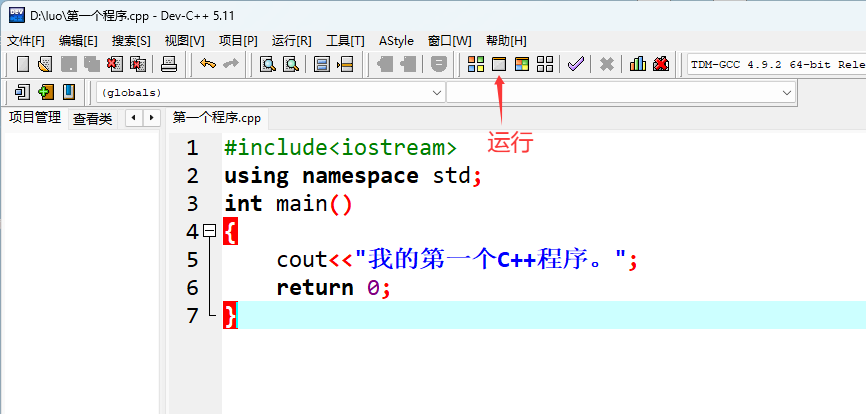This screenshot has width=866, height=414.
Task: Click the Open file toolbar icon
Action: point(44,65)
